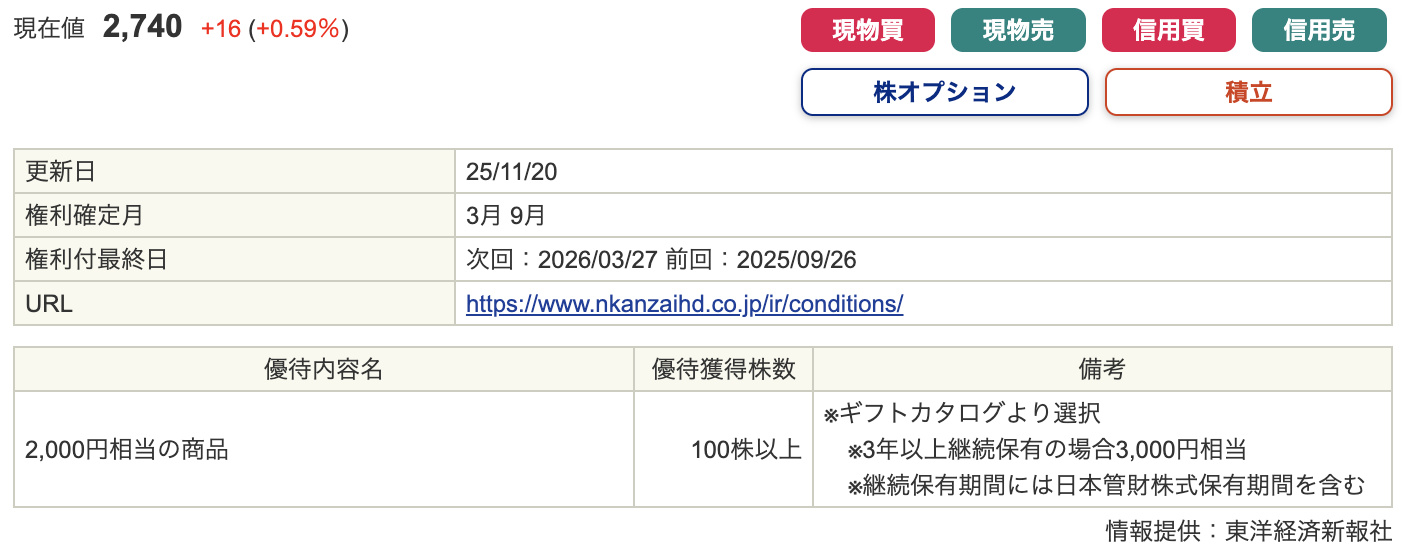Screen dimensions: 1402x550
Task: Open the nkanzaihd.co.jp IR conditions link
Action: coord(684,304)
